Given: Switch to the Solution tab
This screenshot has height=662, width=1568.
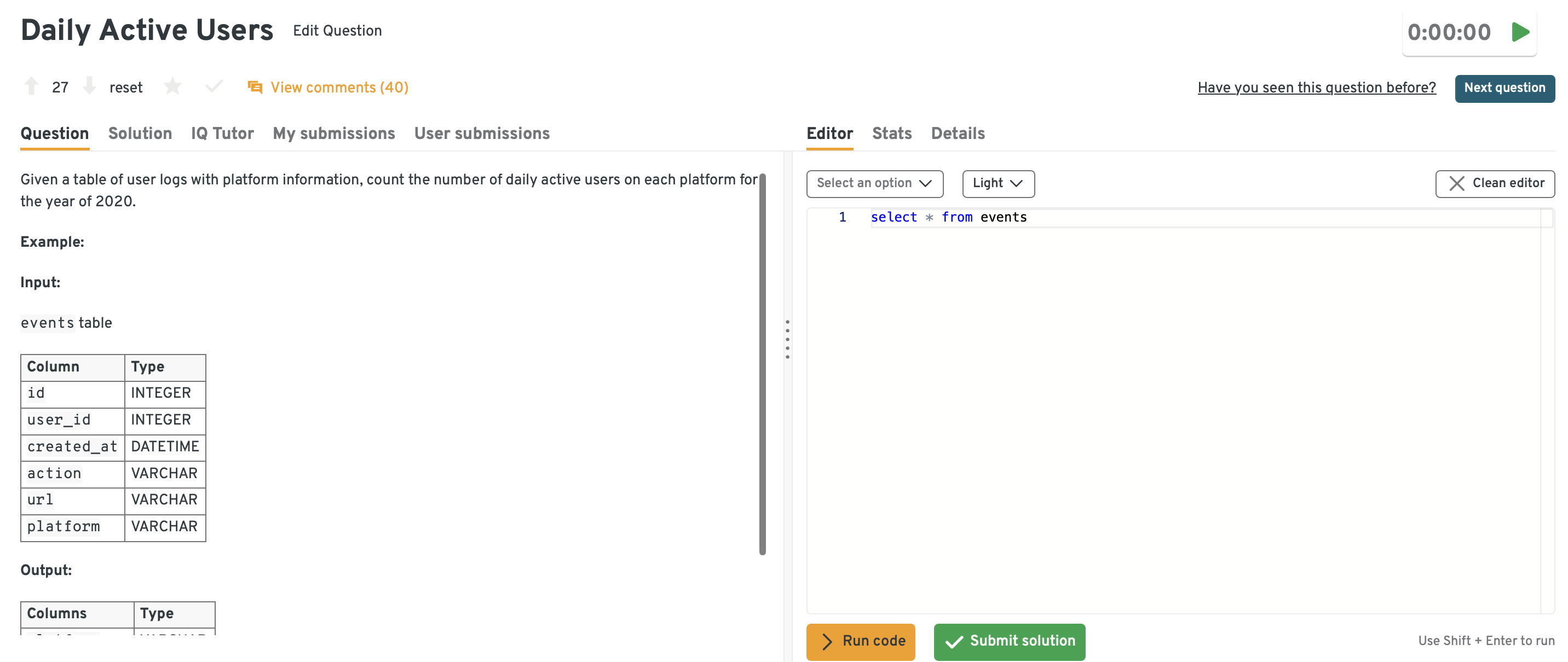Looking at the screenshot, I should pos(140,134).
